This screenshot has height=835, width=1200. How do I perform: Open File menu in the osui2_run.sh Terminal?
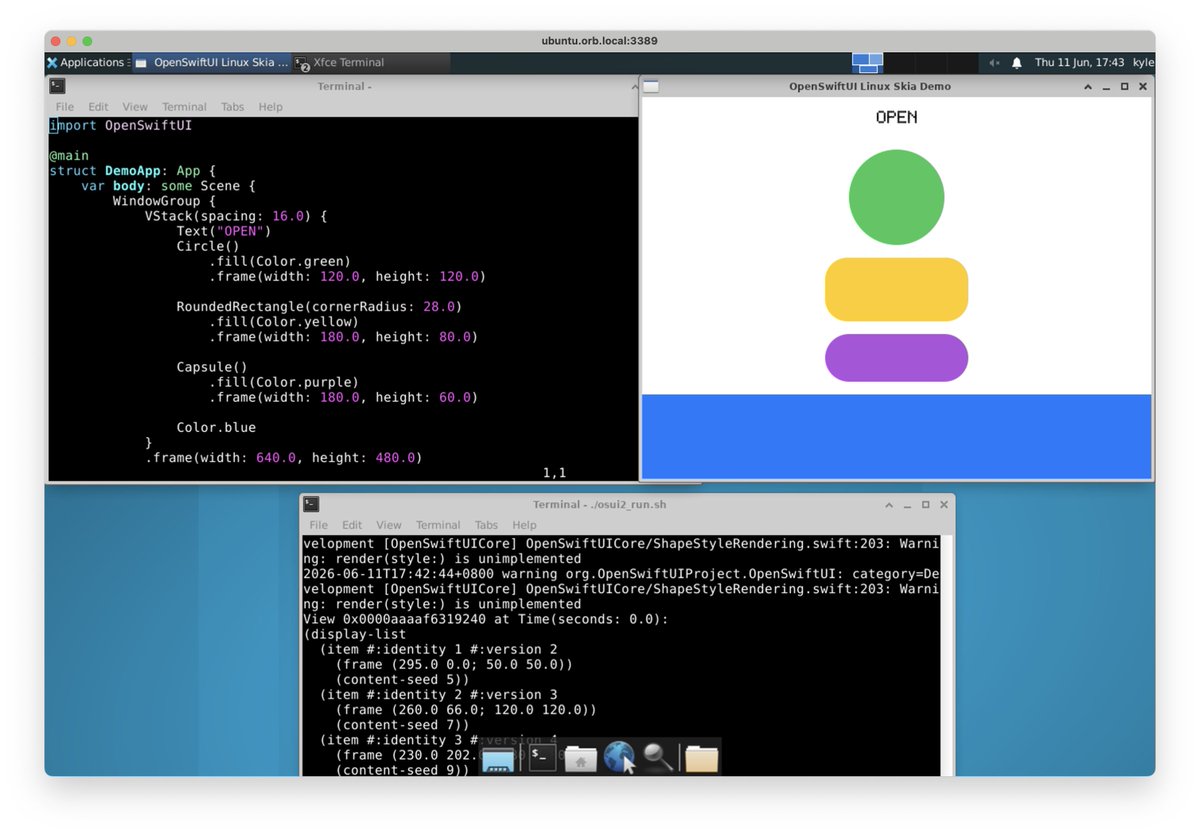pyautogui.click(x=319, y=525)
